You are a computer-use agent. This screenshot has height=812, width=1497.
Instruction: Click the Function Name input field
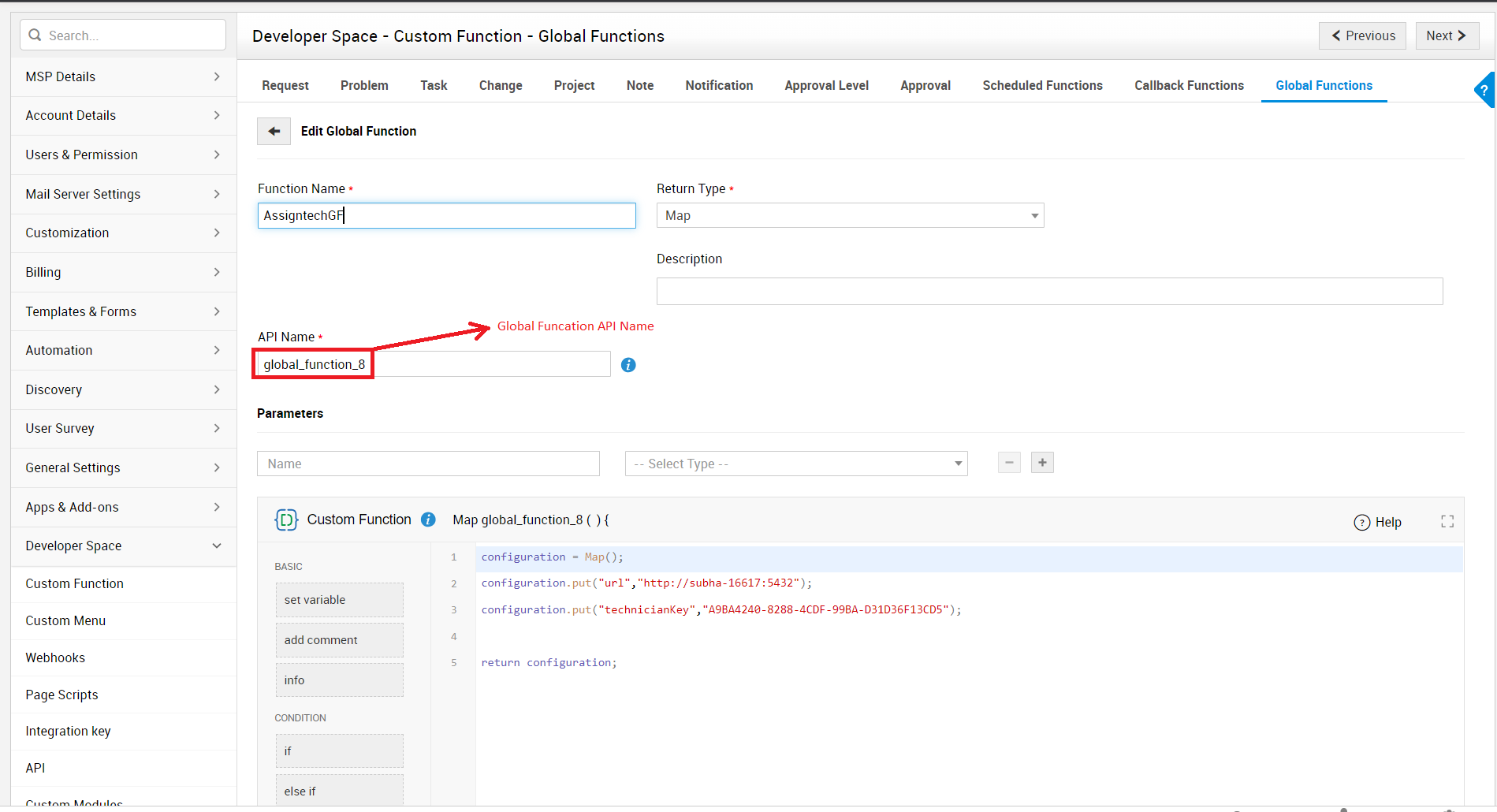(x=446, y=215)
